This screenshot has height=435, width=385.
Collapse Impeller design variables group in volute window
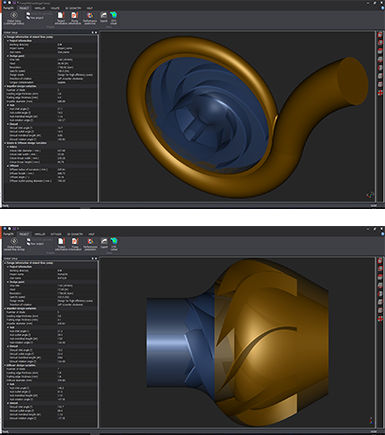5,86
